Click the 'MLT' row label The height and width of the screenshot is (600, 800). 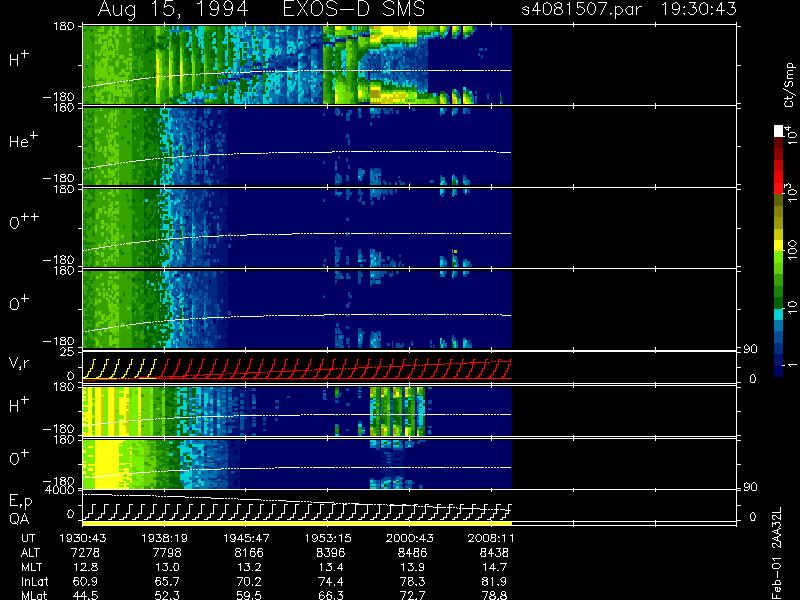coord(31,567)
